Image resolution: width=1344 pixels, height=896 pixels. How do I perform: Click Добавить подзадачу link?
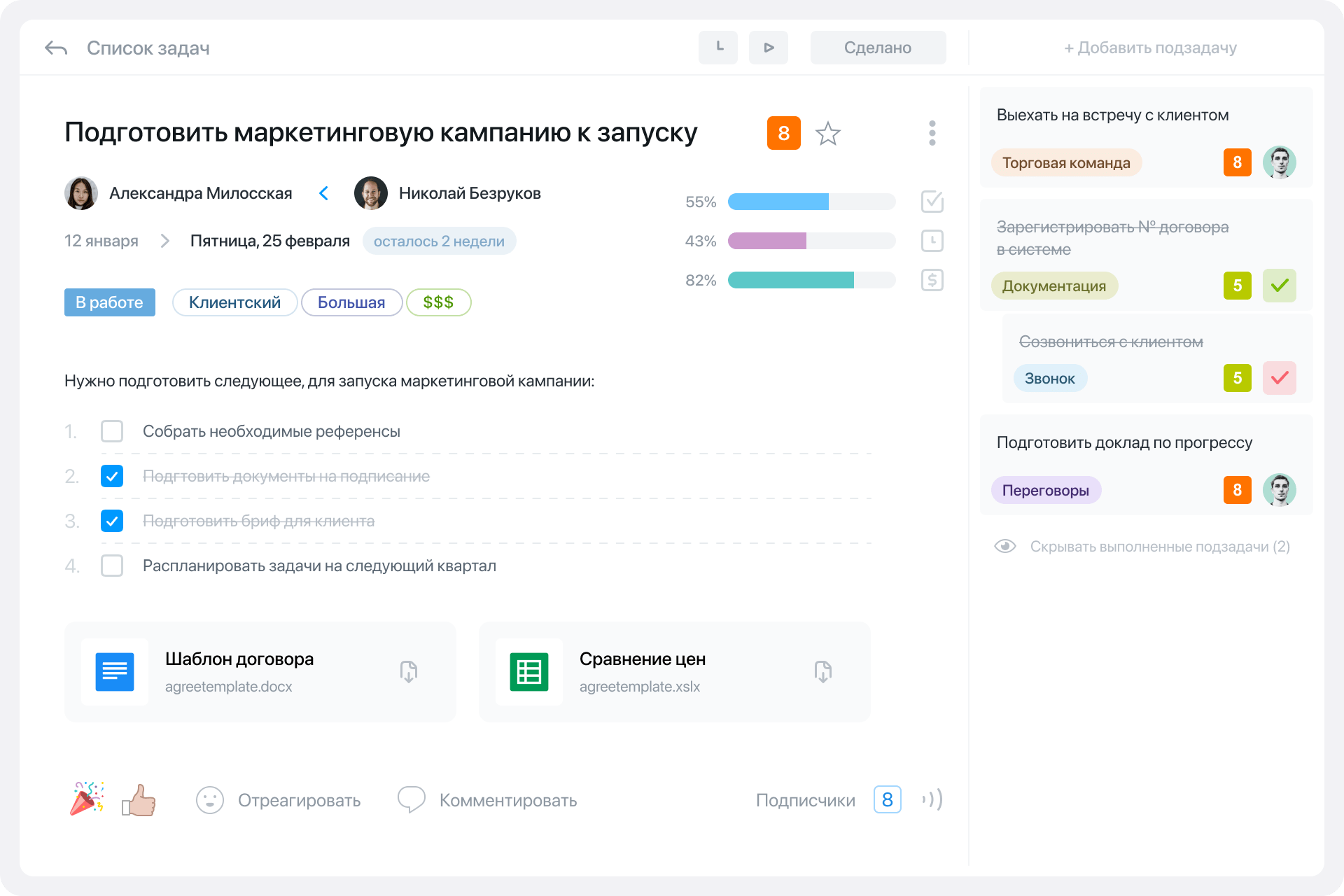(x=1150, y=48)
